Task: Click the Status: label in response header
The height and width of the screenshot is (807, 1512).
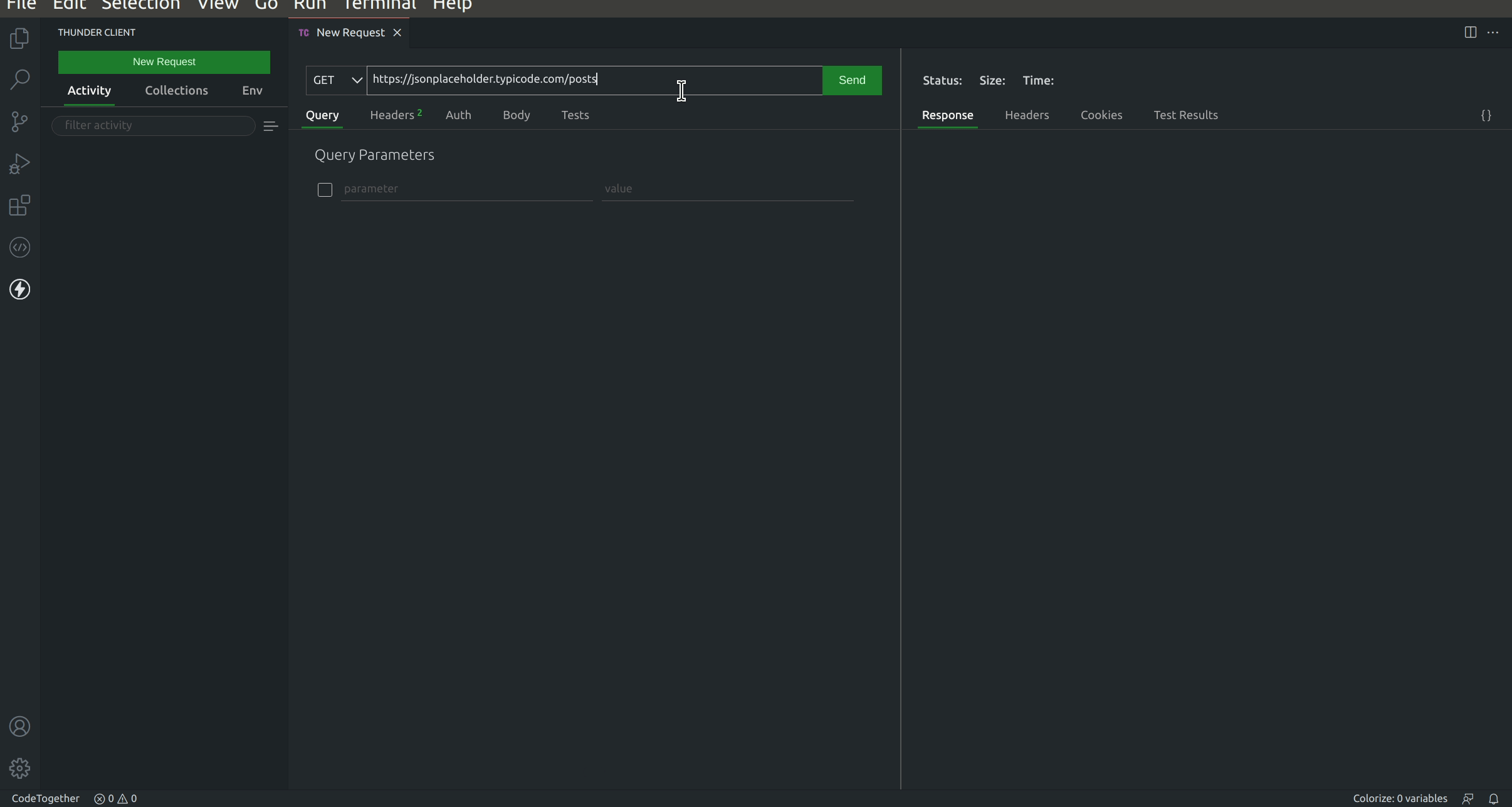Action: [942, 81]
